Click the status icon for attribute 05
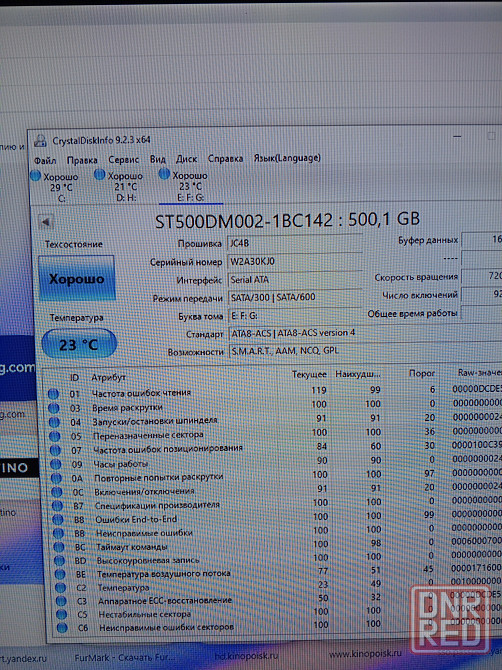The image size is (502, 670). (55, 436)
